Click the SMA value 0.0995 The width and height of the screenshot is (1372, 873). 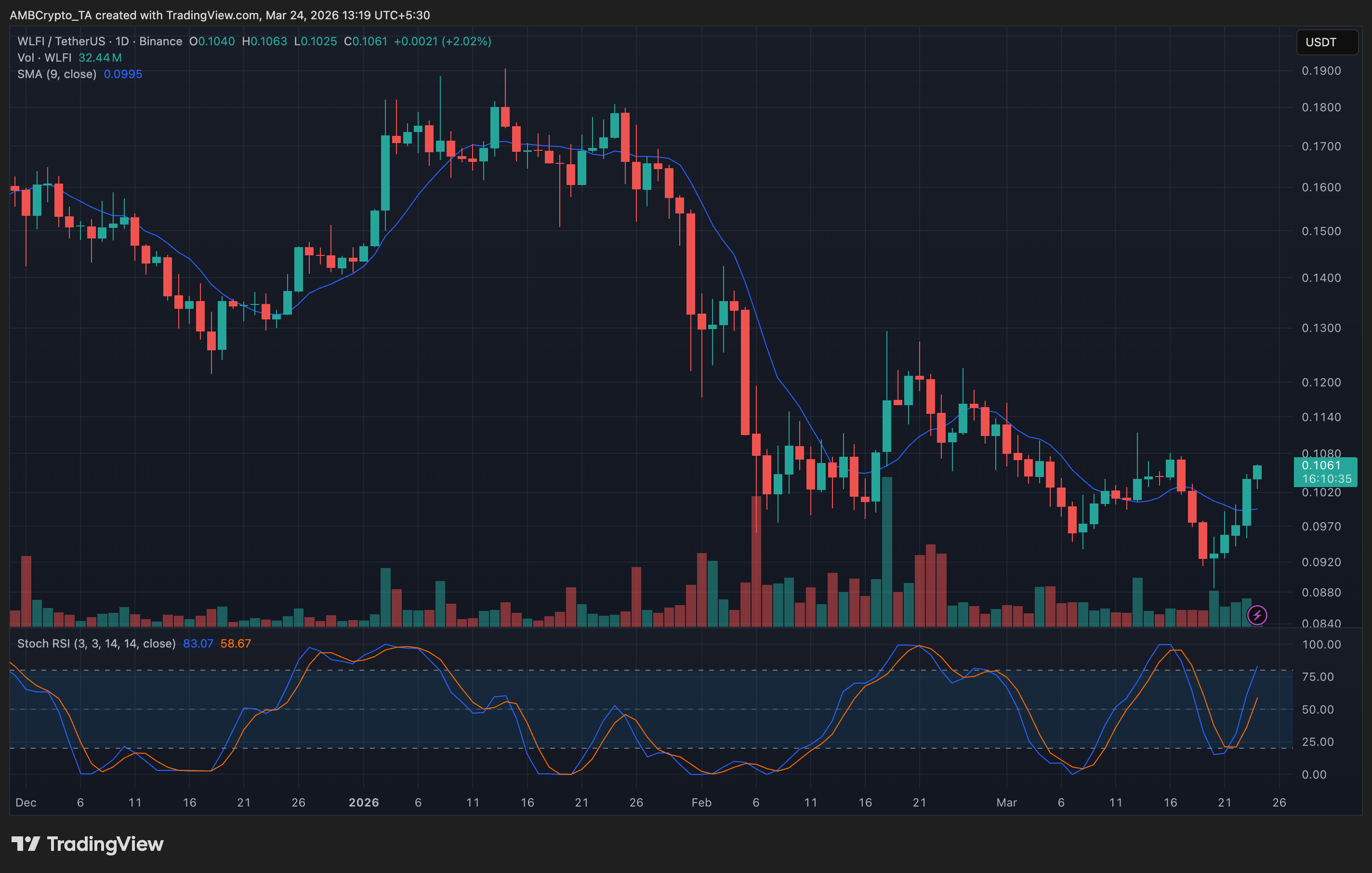click(122, 74)
